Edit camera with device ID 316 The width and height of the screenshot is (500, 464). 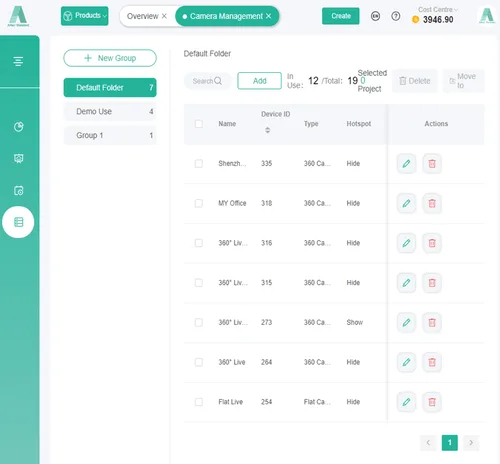pyautogui.click(x=406, y=243)
